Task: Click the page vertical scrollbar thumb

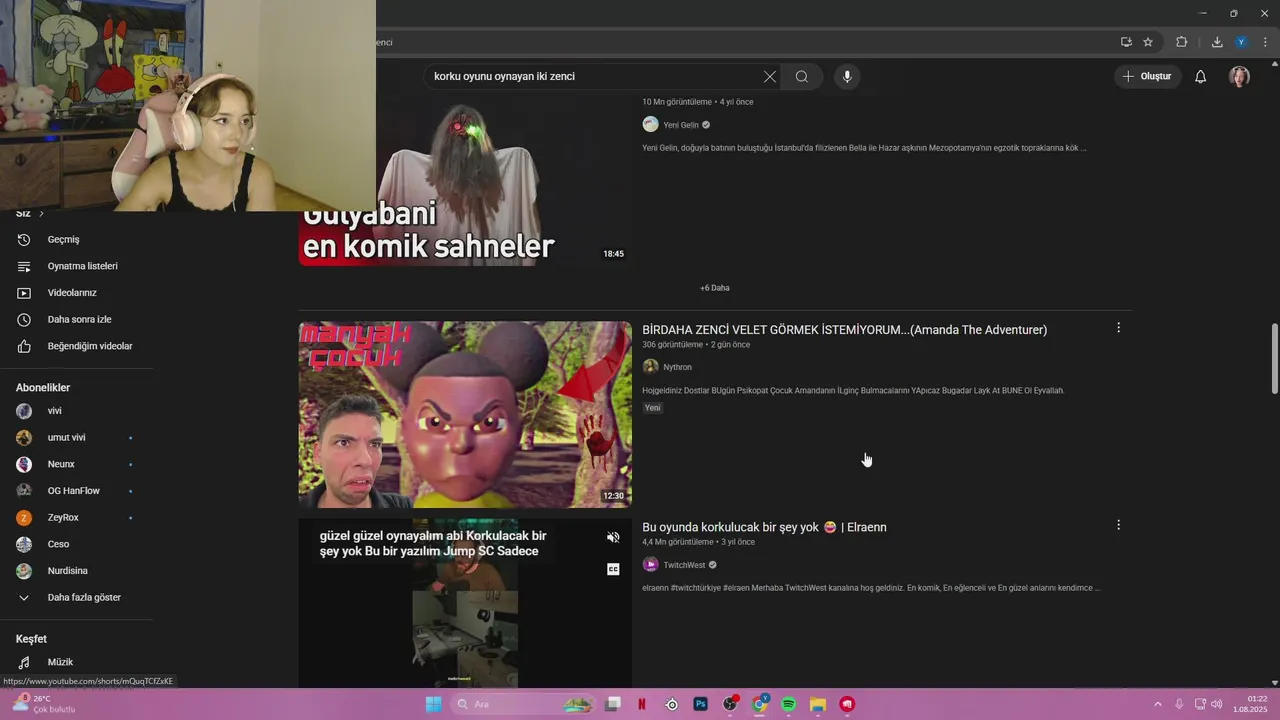Action: tap(1274, 358)
